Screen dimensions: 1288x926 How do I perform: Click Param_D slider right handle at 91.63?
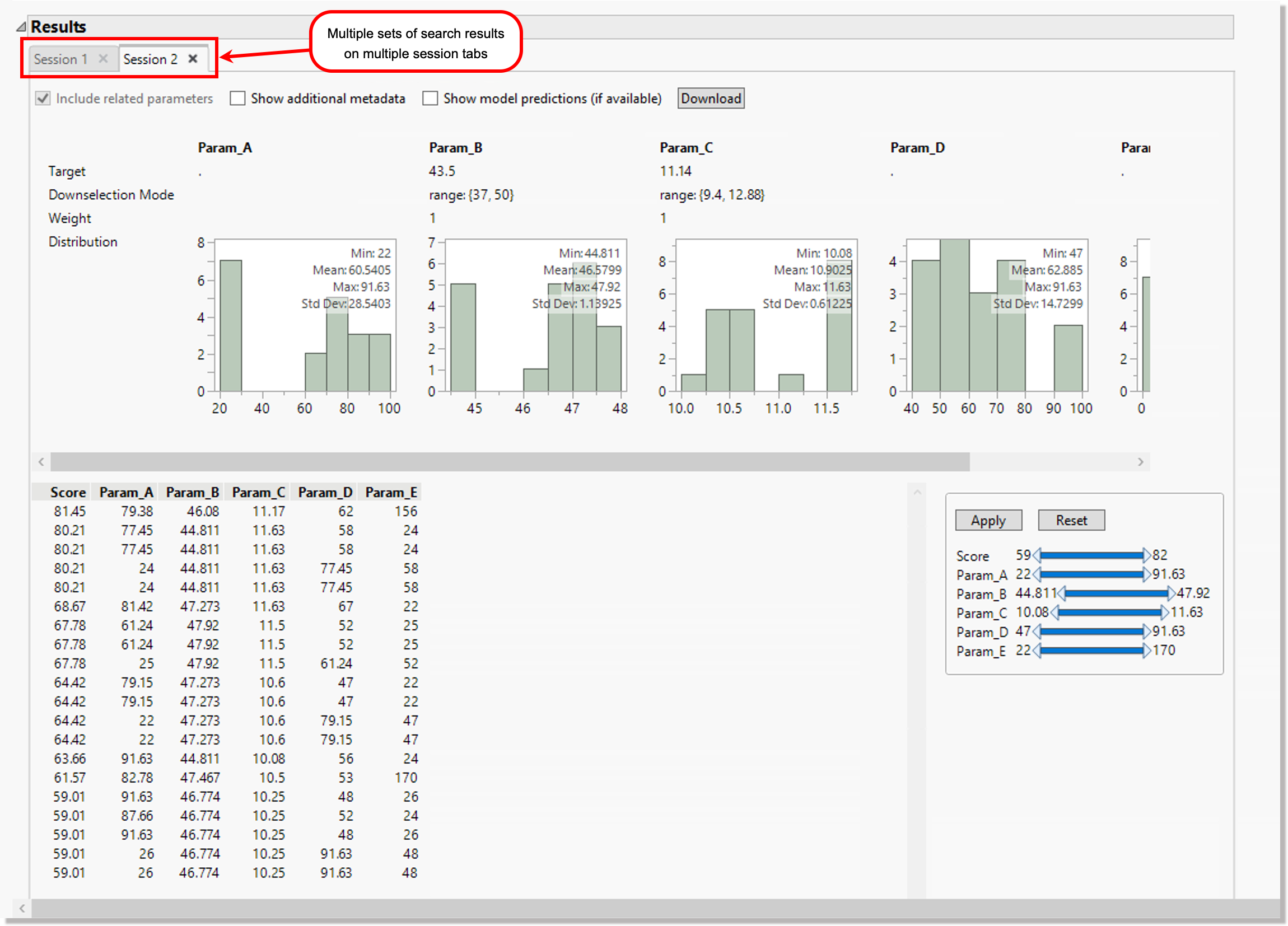point(1146,632)
